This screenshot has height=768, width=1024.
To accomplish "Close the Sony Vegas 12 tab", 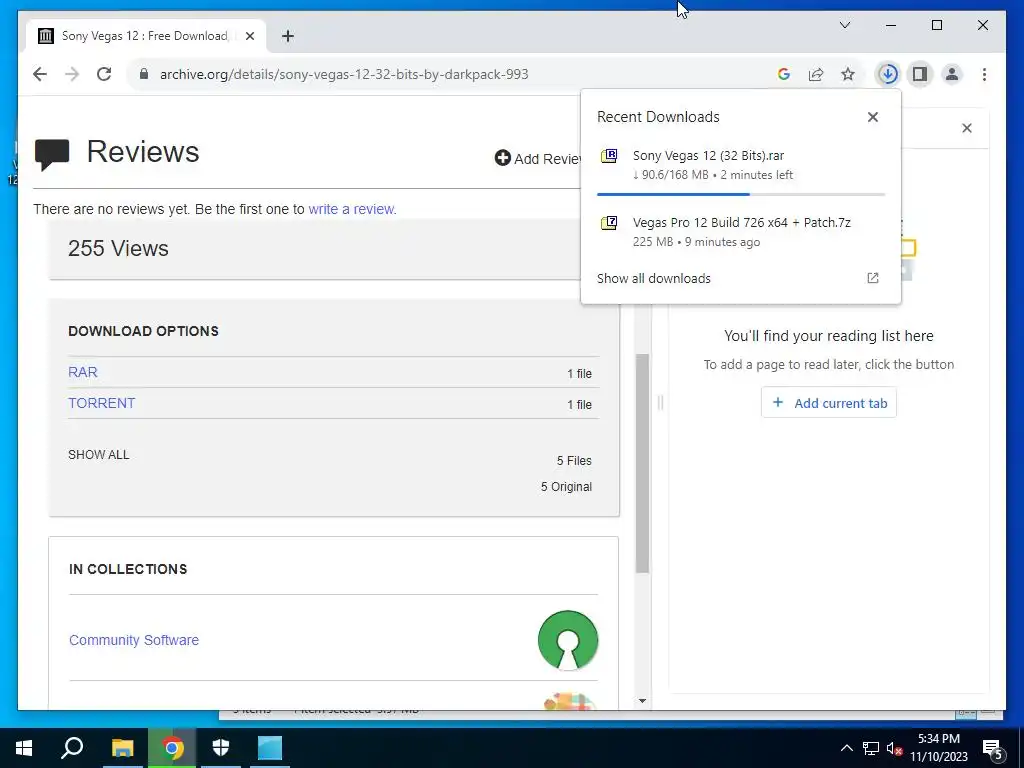I will [x=249, y=36].
